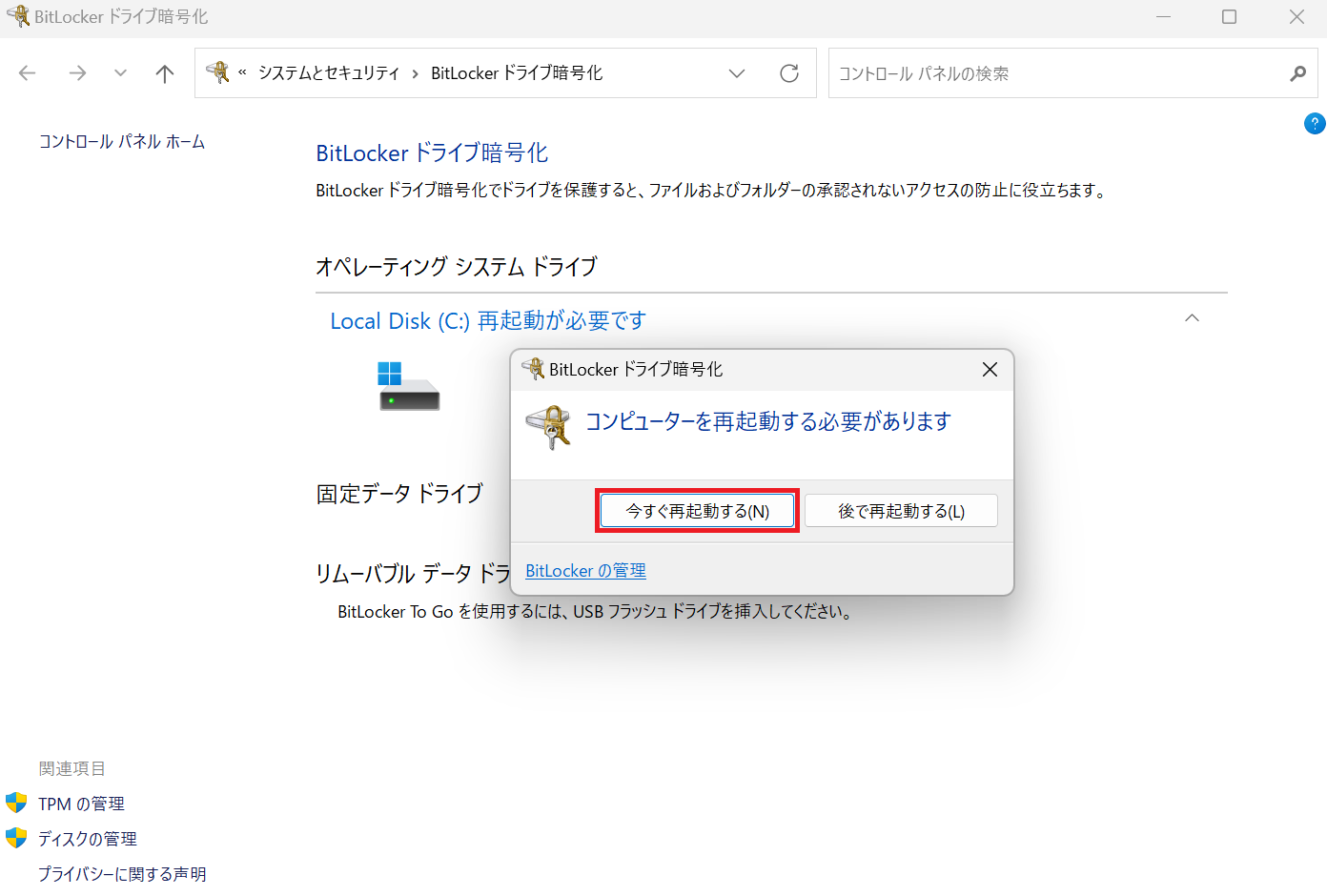Click the 固定データ ドライブ heading

tap(399, 494)
